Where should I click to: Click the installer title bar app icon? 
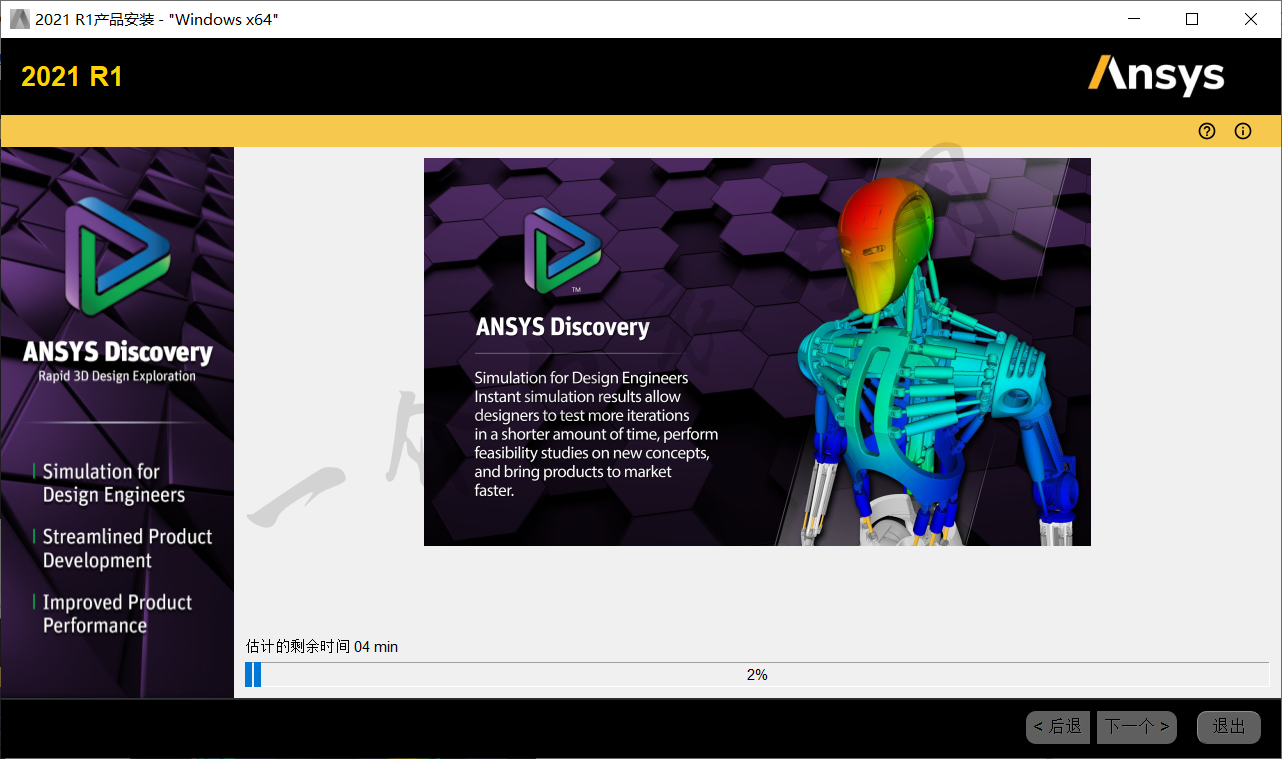tap(19, 19)
